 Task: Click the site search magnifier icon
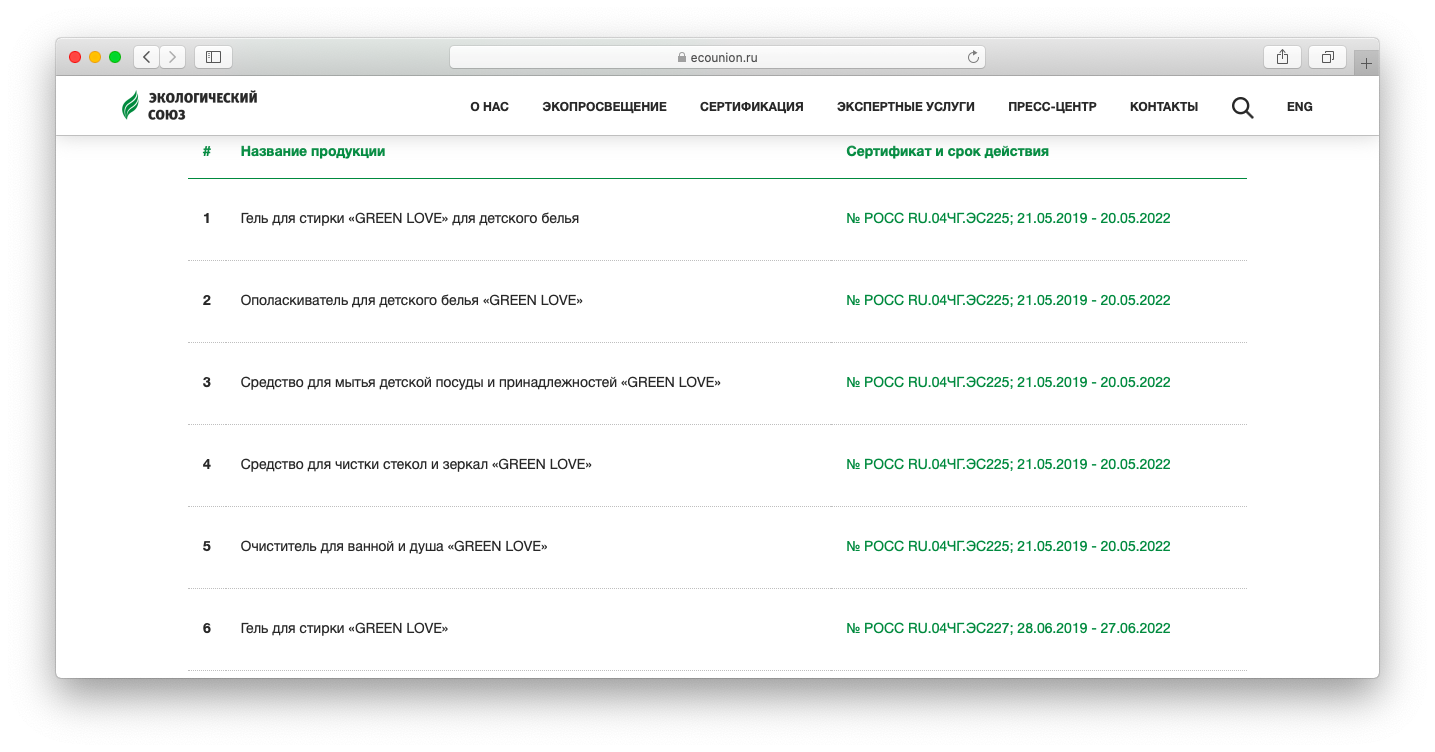pyautogui.click(x=1242, y=107)
